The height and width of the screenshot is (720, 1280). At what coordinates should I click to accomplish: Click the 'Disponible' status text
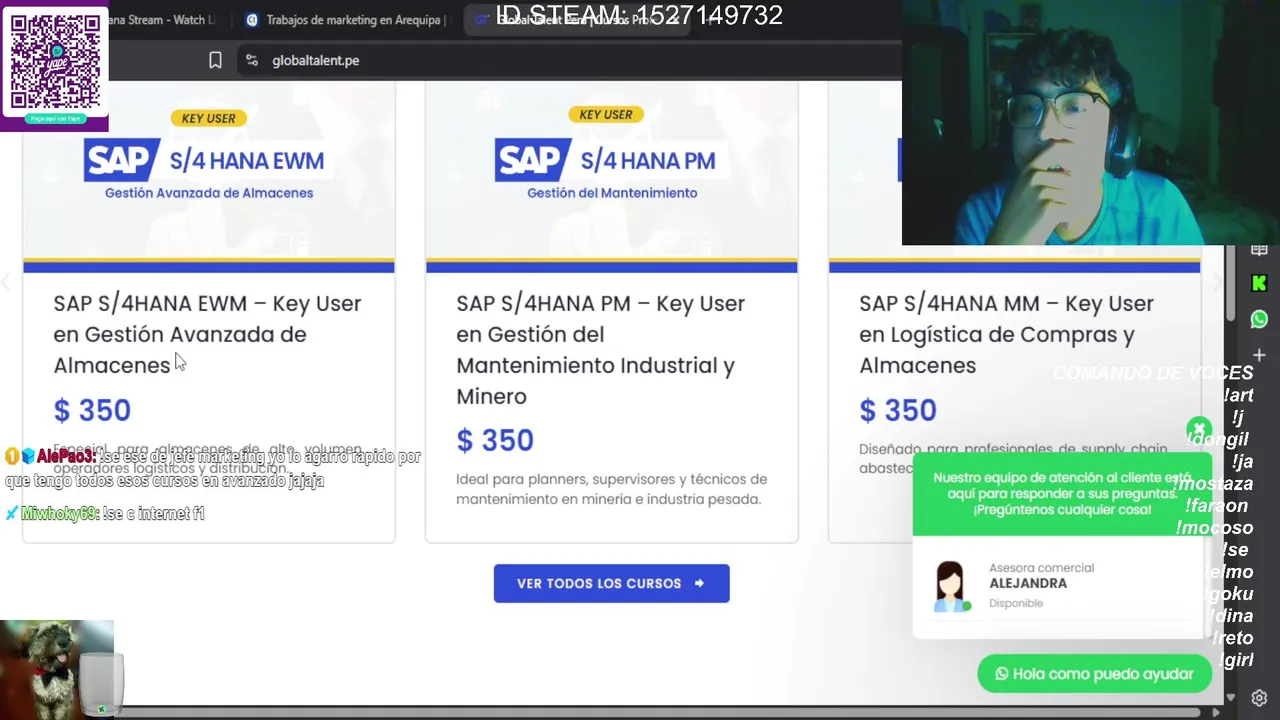[1016, 603]
